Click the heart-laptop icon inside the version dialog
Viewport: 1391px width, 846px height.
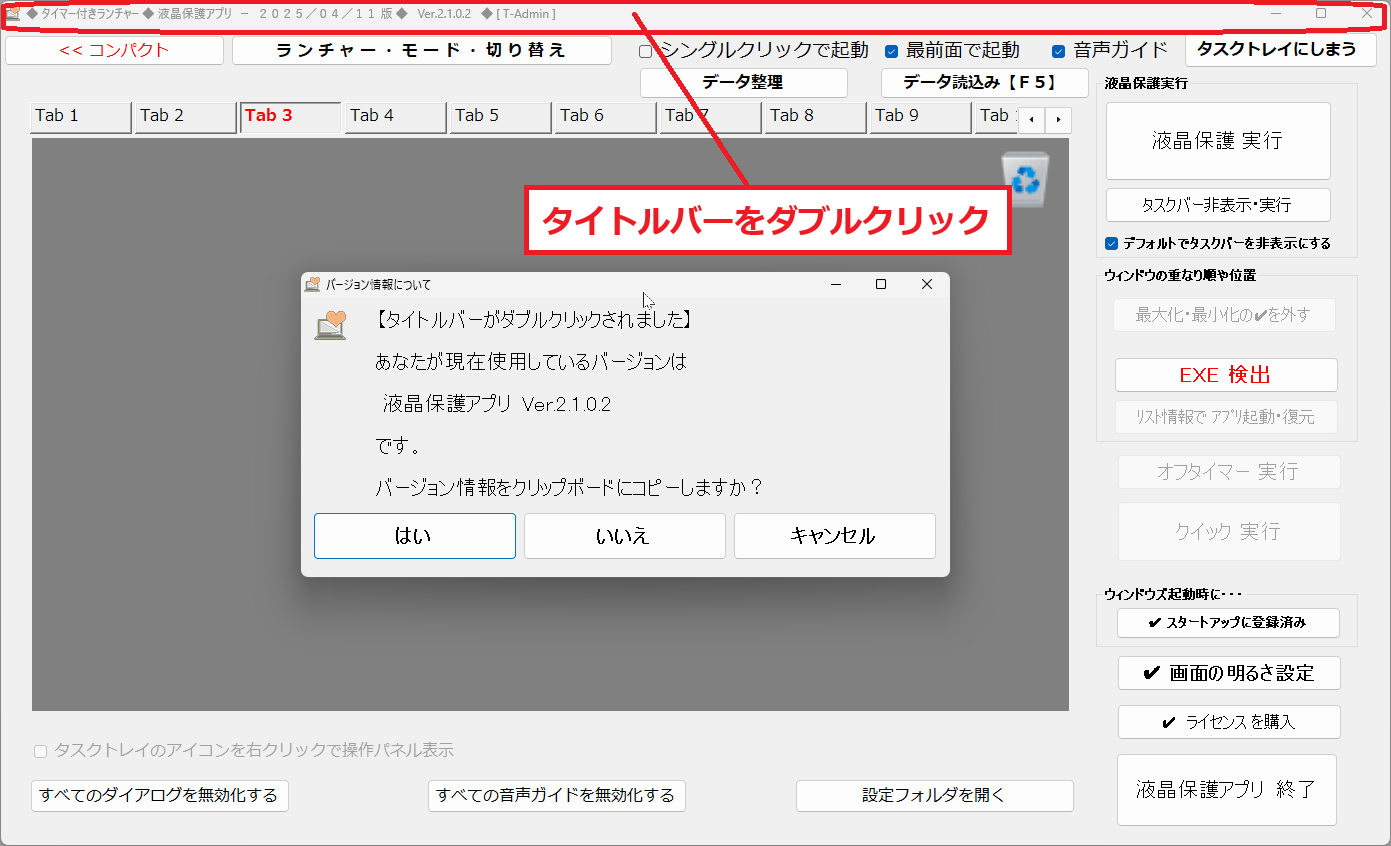pyautogui.click(x=331, y=325)
